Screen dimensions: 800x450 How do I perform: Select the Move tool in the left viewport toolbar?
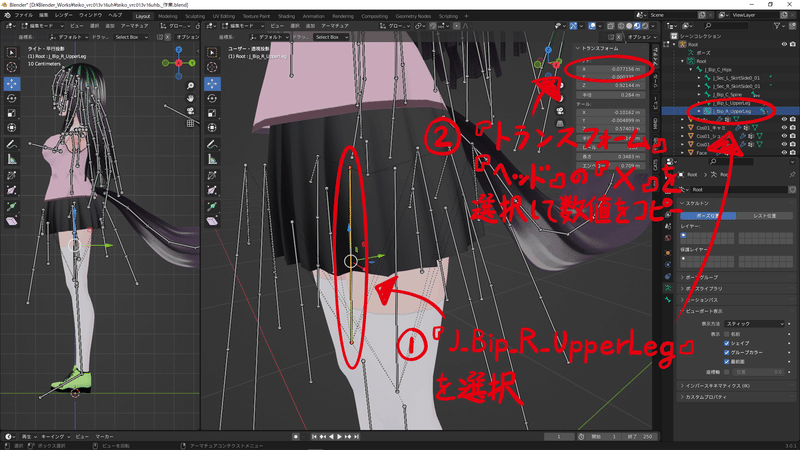pyautogui.click(x=12, y=84)
